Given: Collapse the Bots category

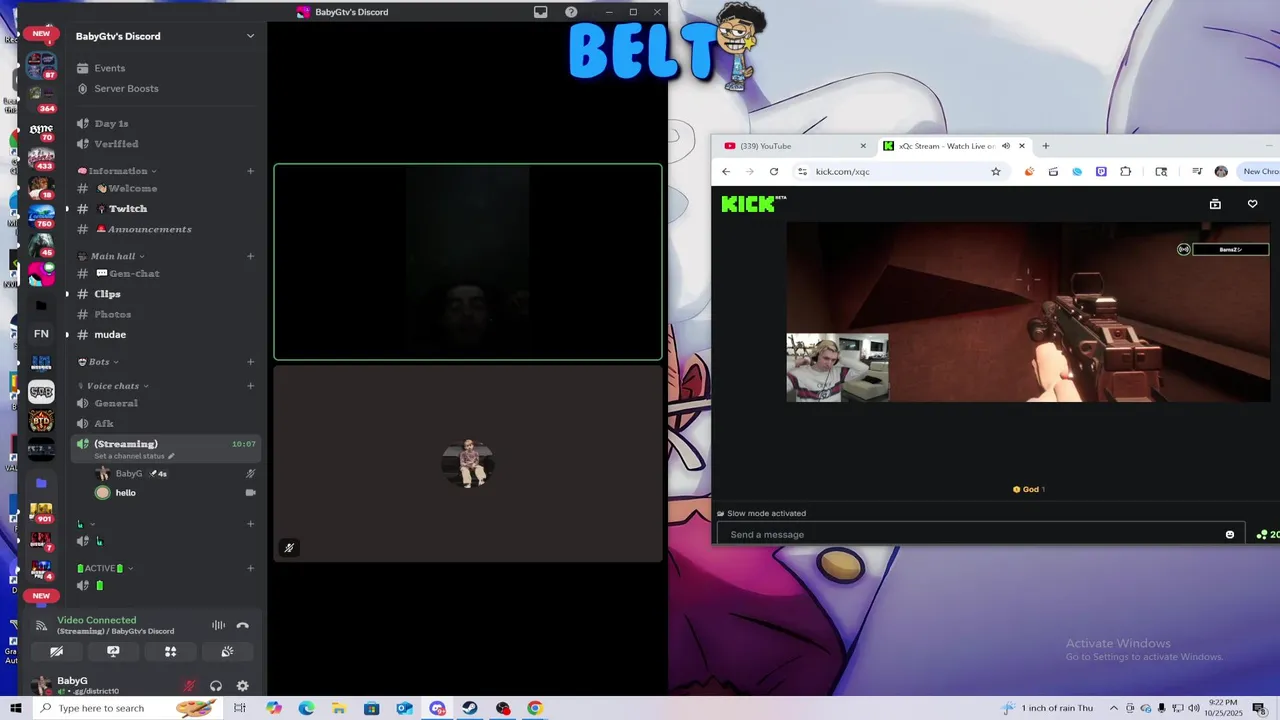Looking at the screenshot, I should (x=98, y=362).
